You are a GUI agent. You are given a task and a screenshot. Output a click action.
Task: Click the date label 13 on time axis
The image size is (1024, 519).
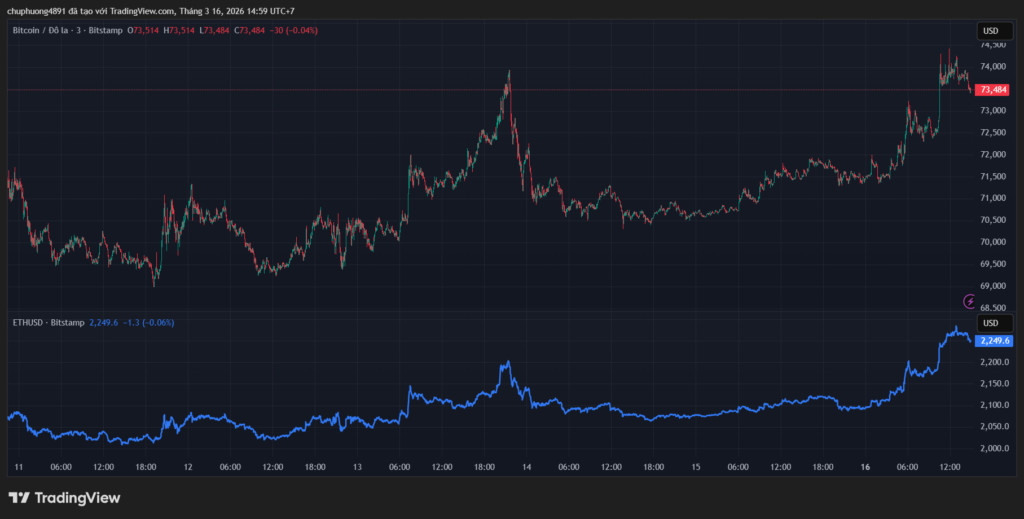pyautogui.click(x=357, y=467)
